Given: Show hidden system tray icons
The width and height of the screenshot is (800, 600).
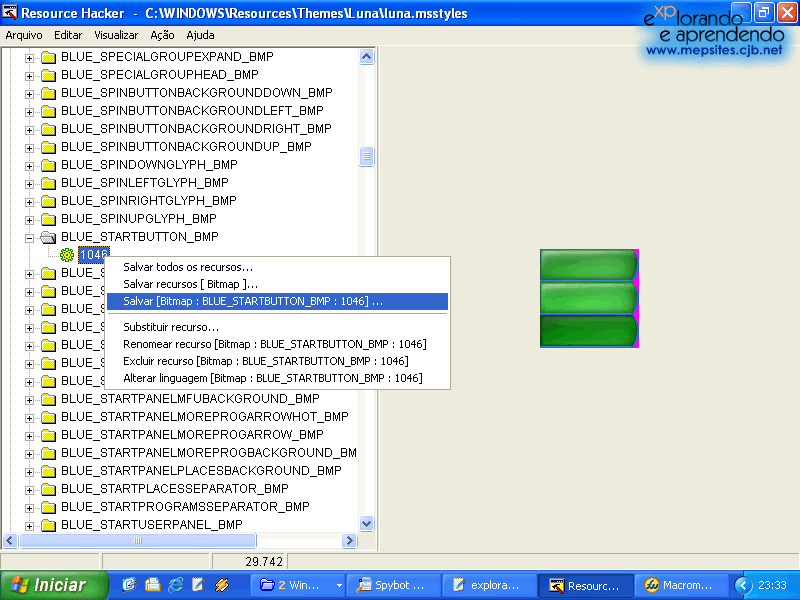Looking at the screenshot, I should [743, 585].
